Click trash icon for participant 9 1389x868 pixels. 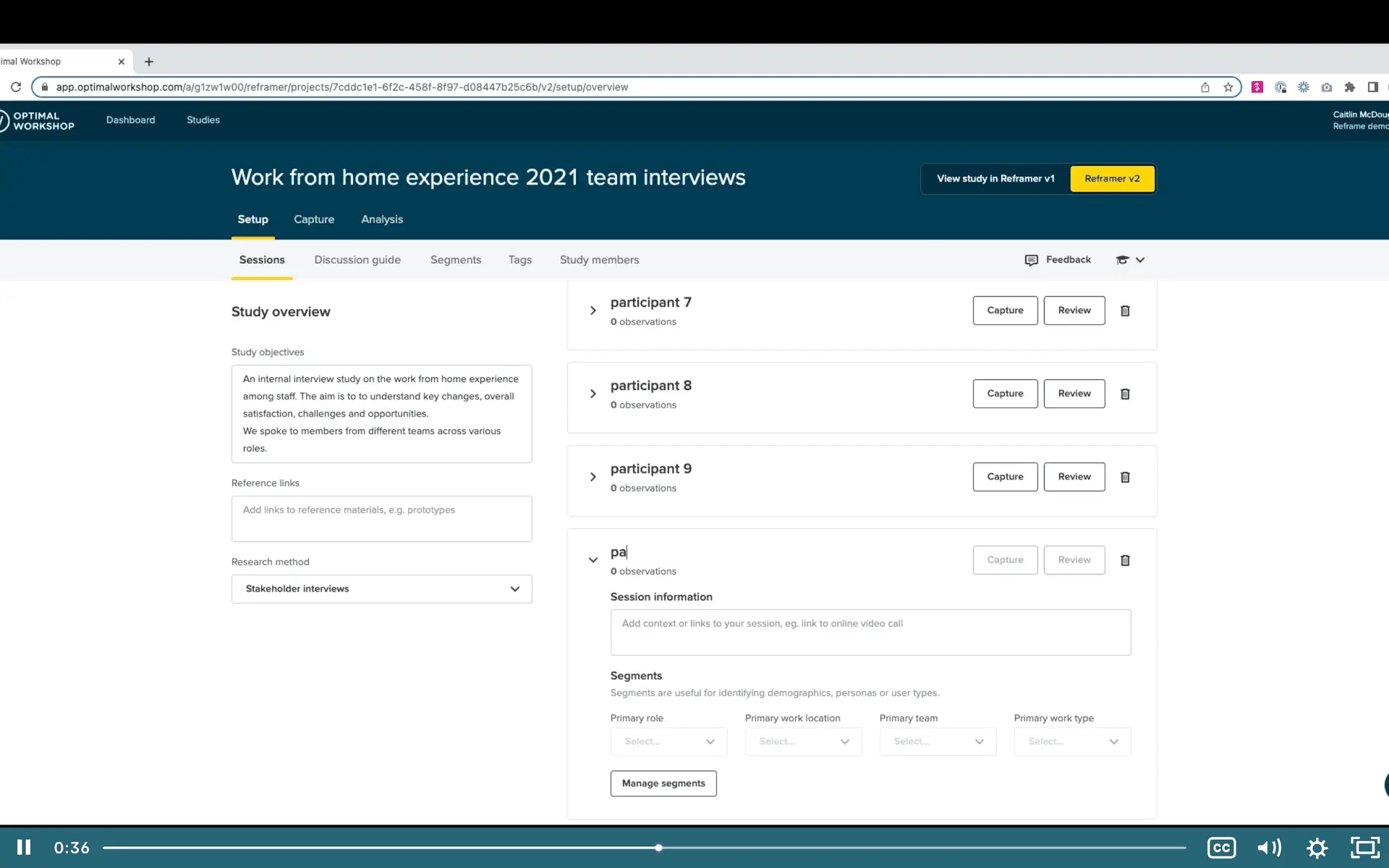click(x=1125, y=477)
